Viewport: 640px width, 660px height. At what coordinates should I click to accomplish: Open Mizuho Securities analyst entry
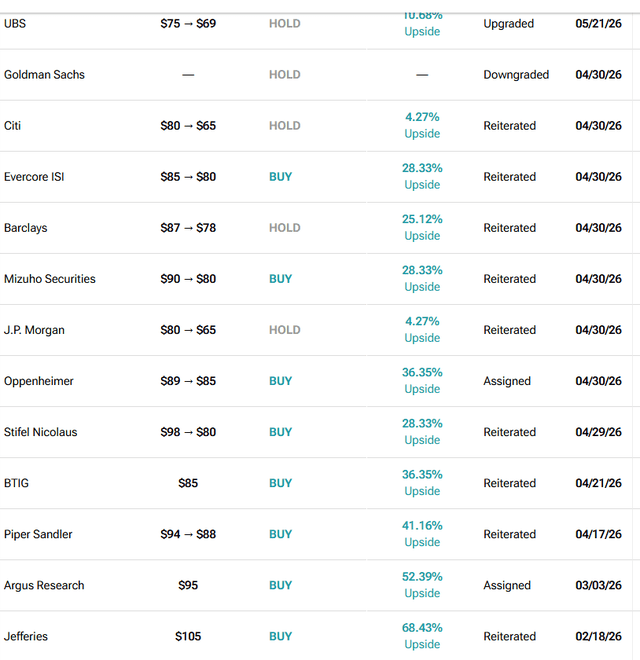click(x=50, y=279)
